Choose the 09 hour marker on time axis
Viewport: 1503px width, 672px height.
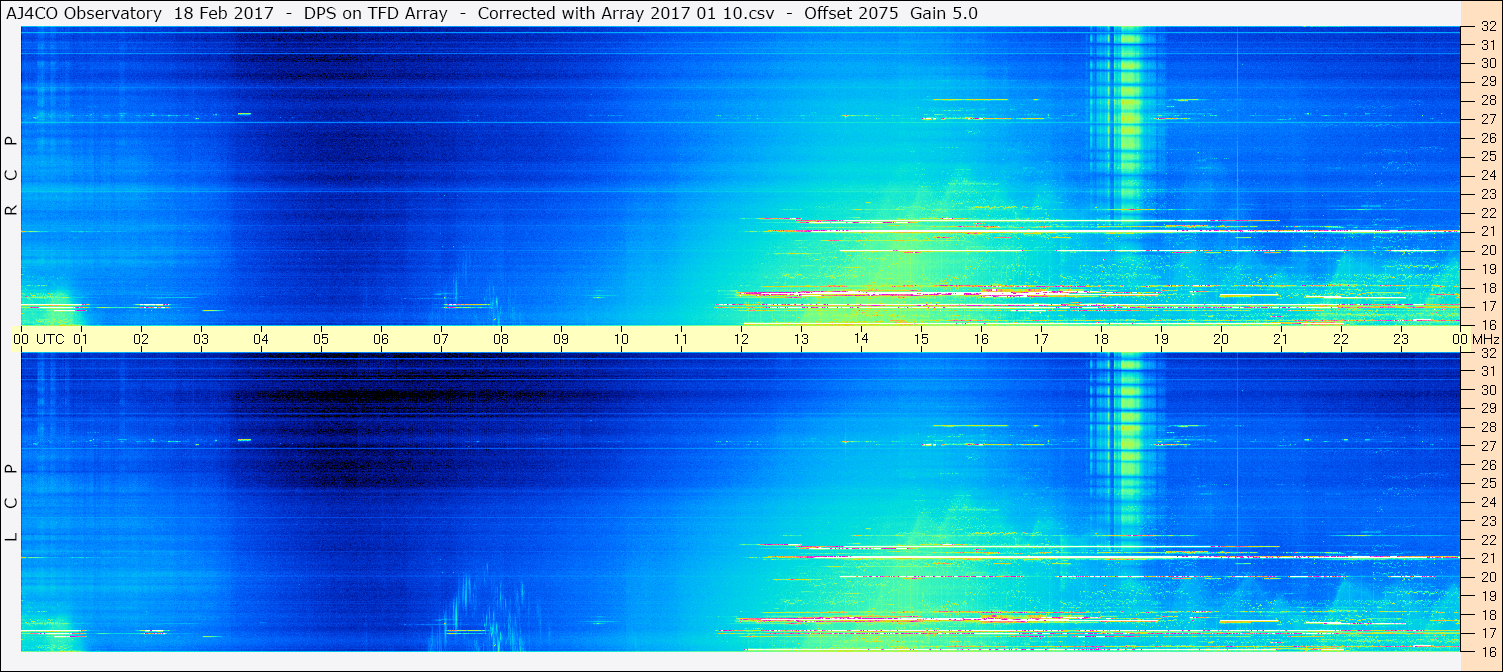561,339
